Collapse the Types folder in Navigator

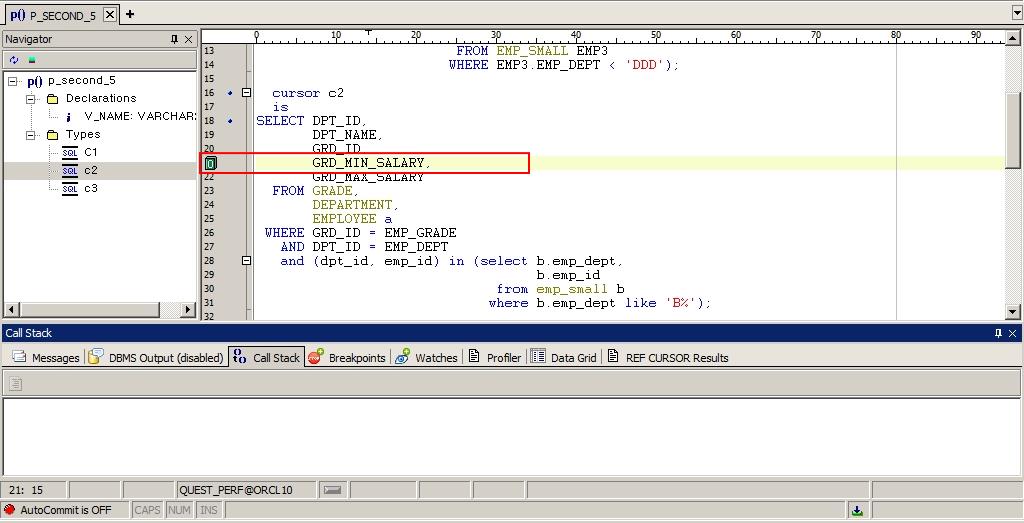click(x=33, y=135)
